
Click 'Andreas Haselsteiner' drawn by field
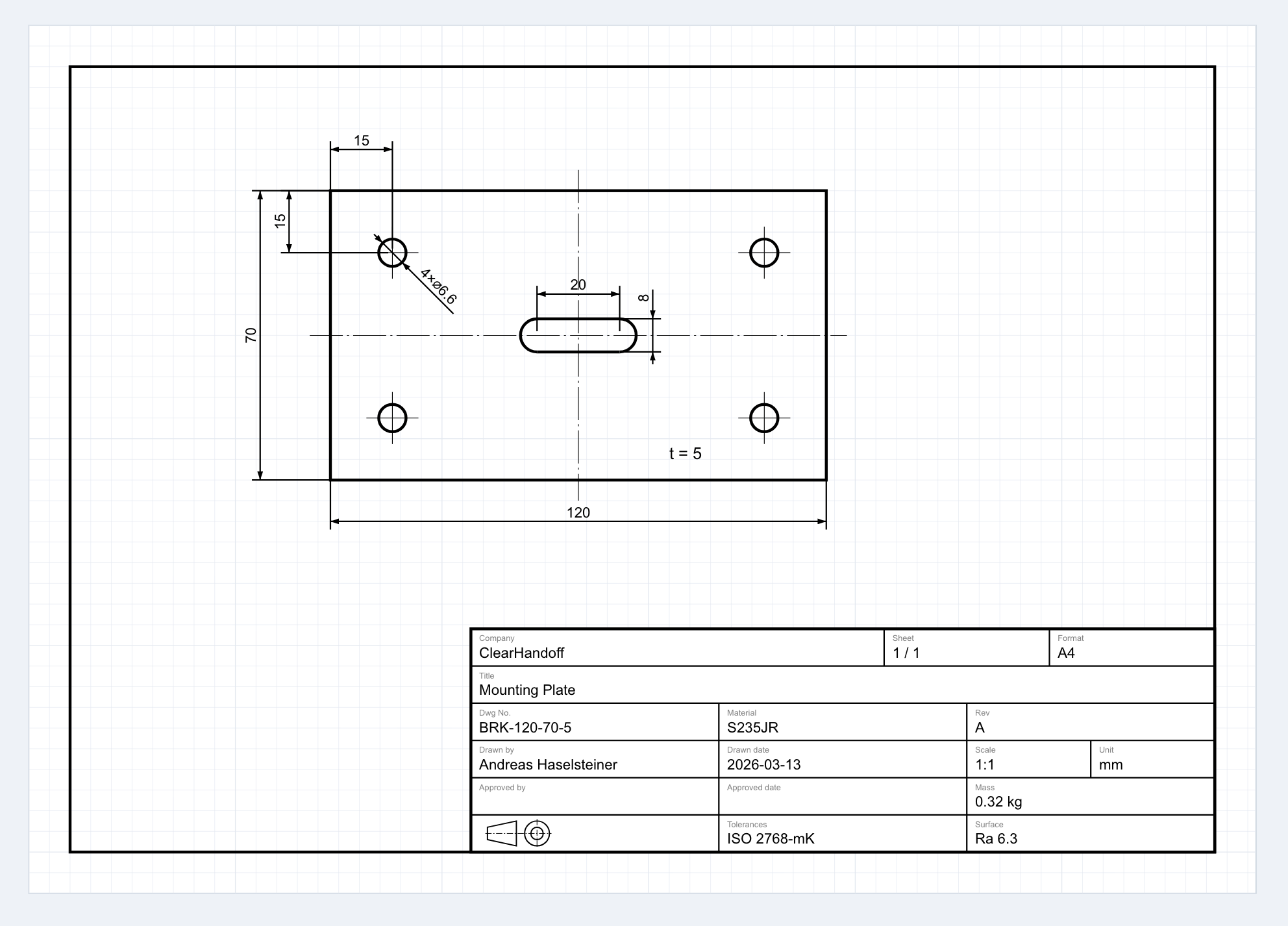point(595,759)
